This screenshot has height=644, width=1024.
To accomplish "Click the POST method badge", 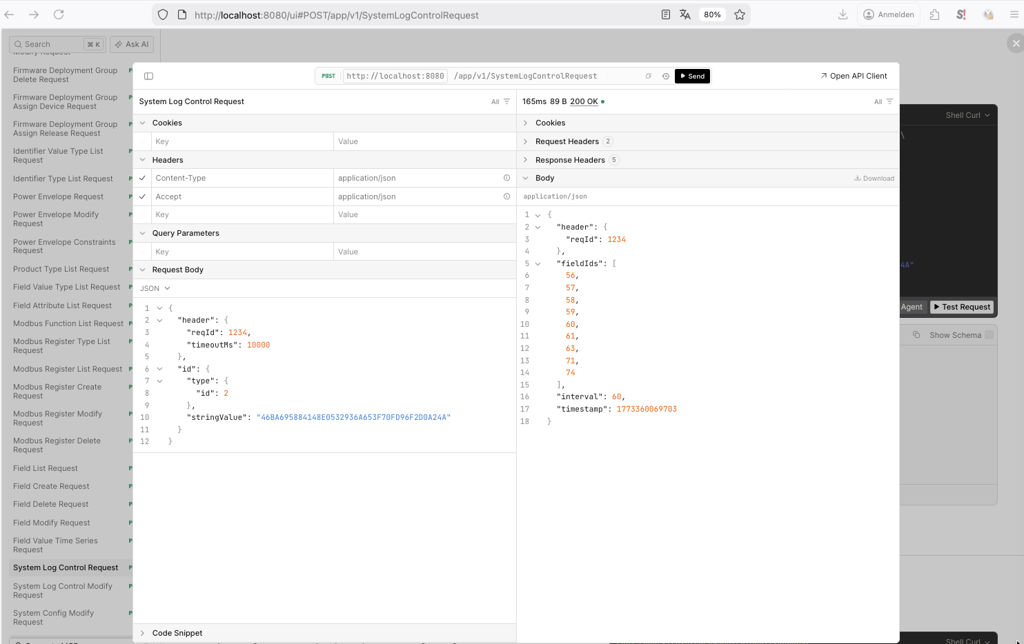I will click(328, 76).
